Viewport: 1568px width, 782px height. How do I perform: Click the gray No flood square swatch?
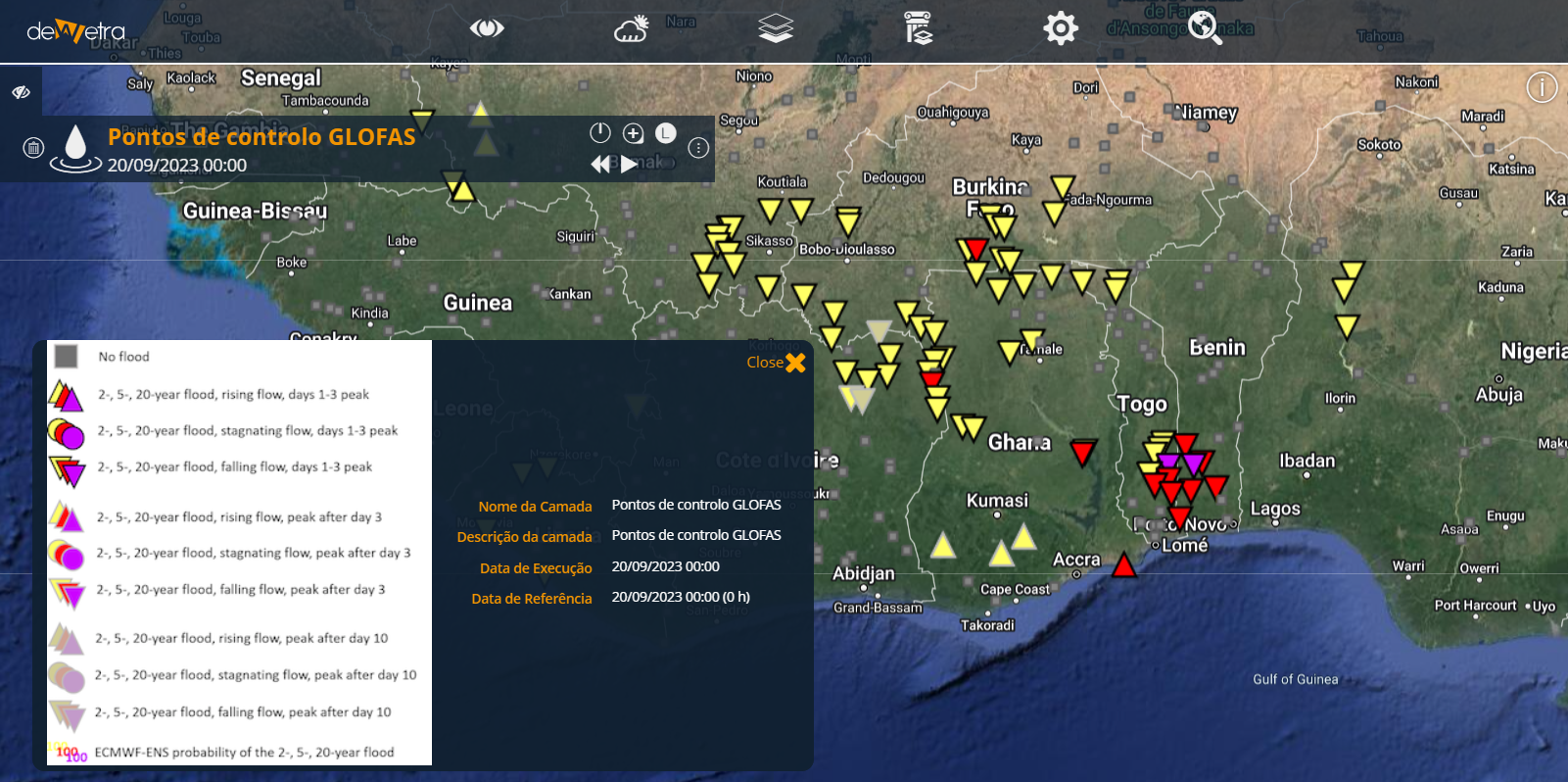66,356
